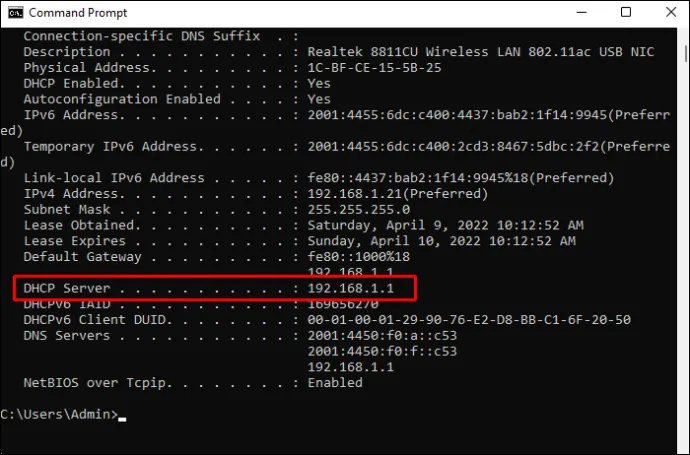690x455 pixels.
Task: Minimize the Command Prompt window
Action: pyautogui.click(x=581, y=12)
